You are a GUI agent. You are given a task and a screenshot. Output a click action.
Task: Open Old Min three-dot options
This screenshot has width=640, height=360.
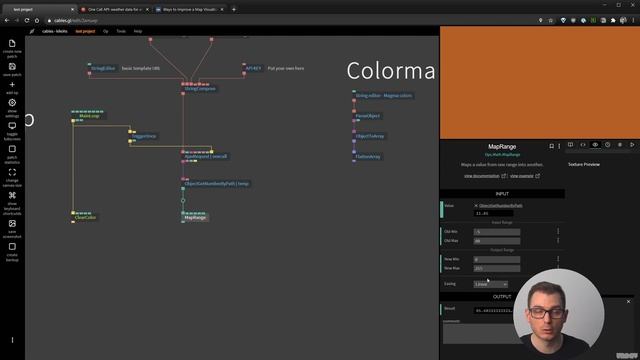coord(558,231)
